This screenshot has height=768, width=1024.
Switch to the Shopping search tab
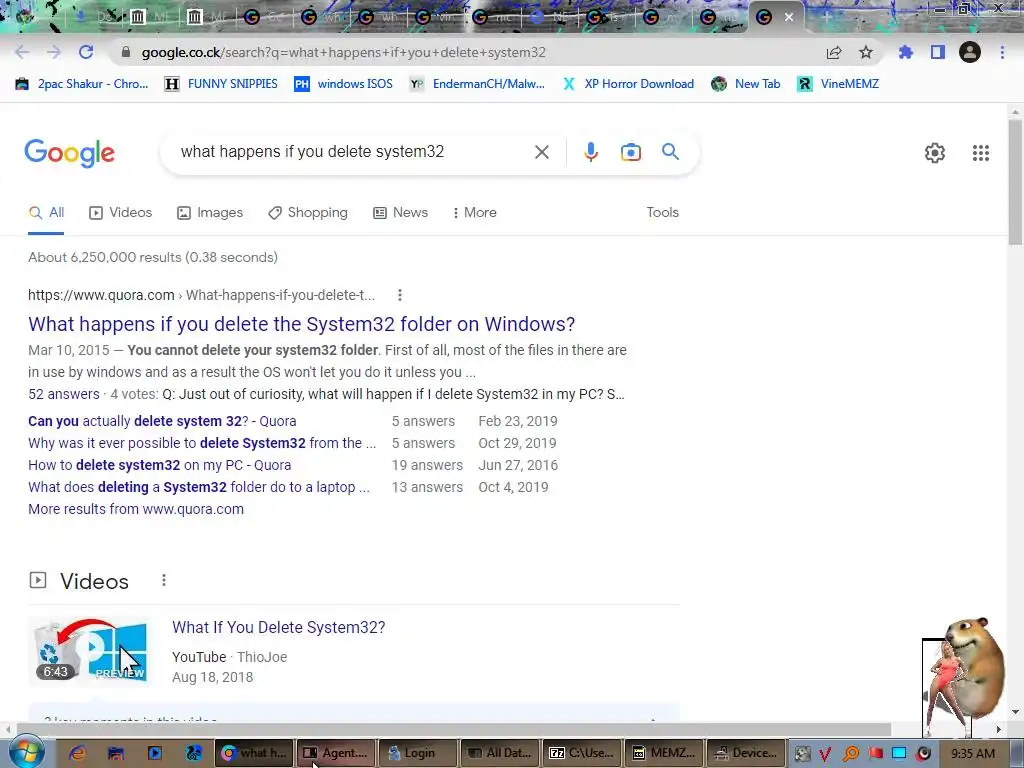click(x=308, y=213)
